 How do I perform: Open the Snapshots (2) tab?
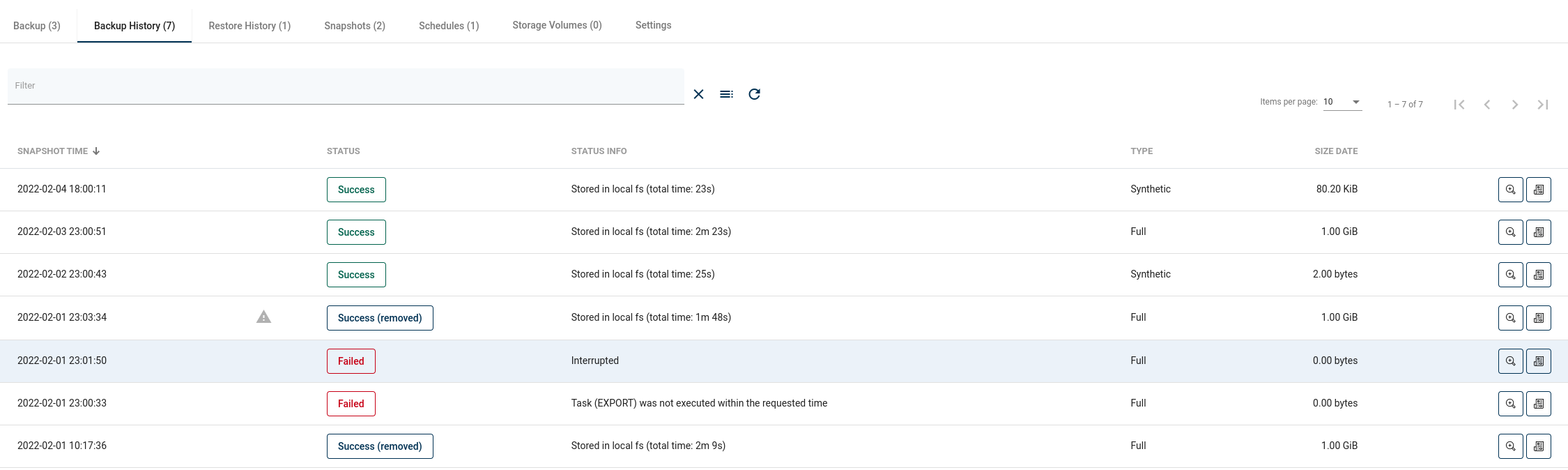coord(354,26)
